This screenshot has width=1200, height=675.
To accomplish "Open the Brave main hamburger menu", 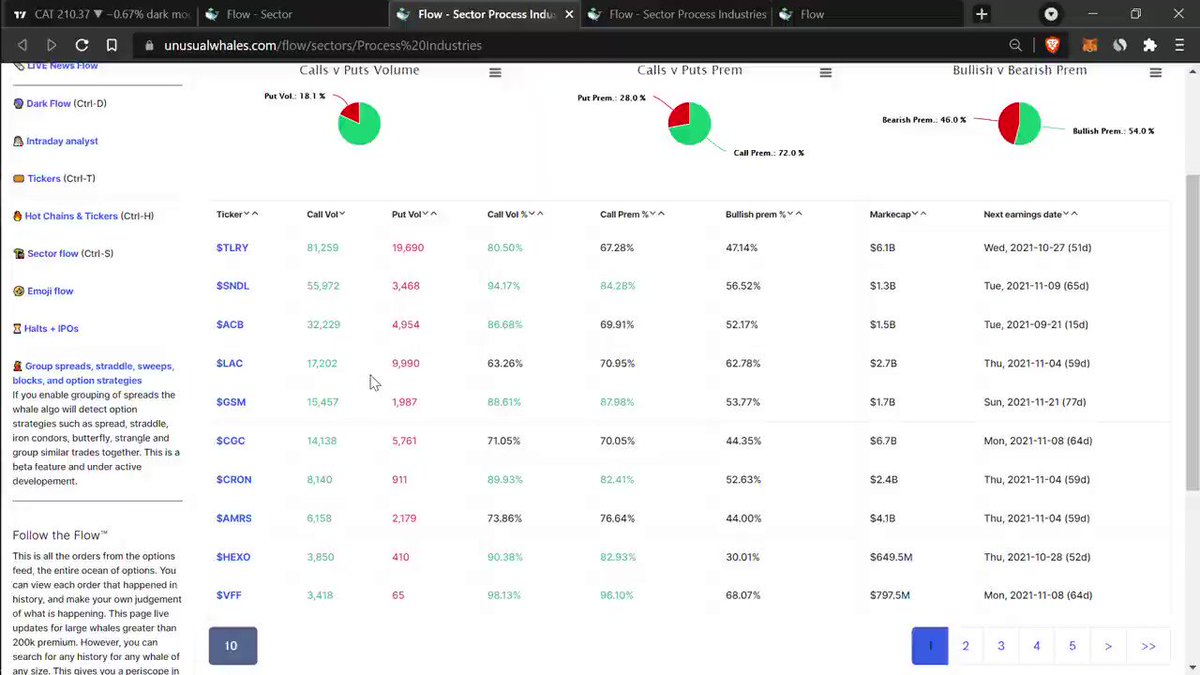I will coord(1180,45).
